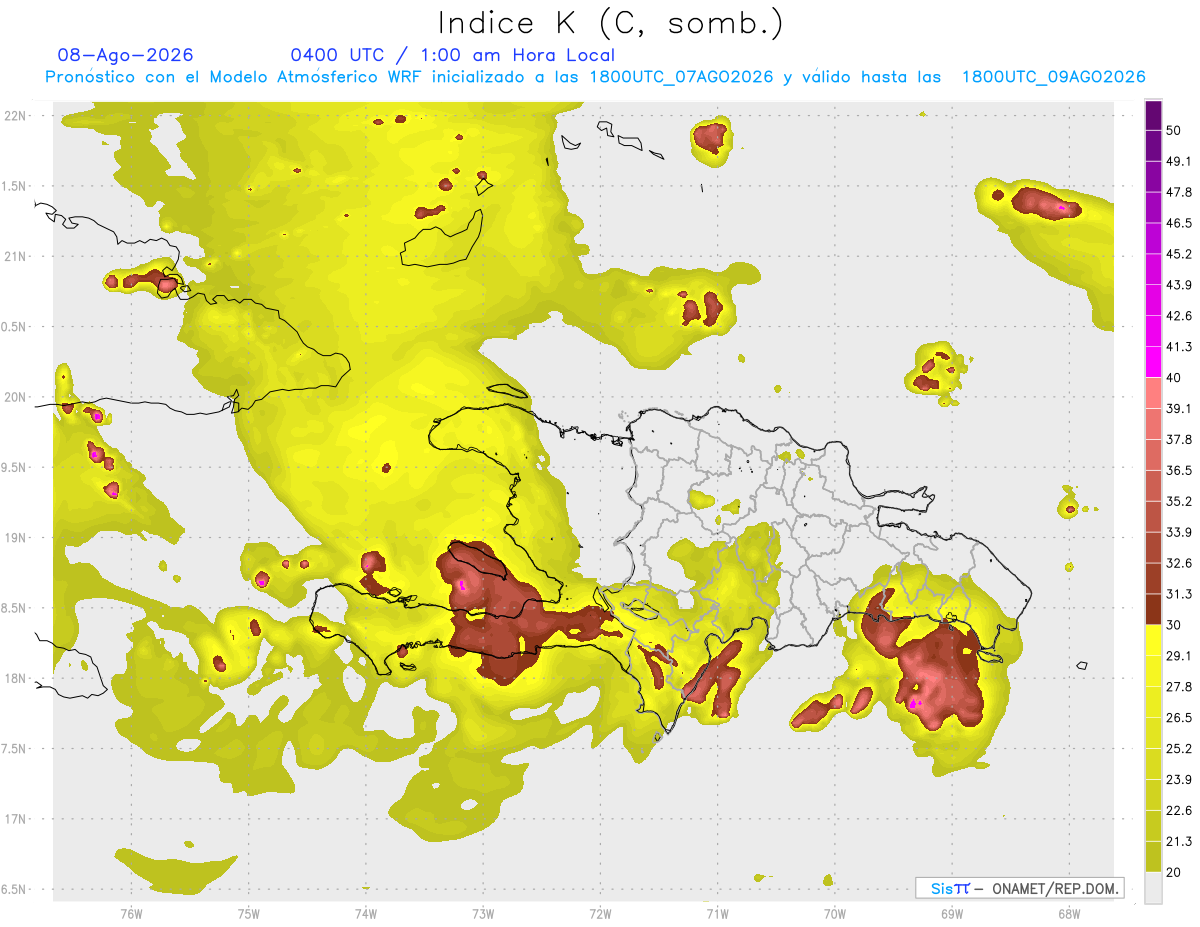Image resolution: width=1200 pixels, height=927 pixels.
Task: Click the colorbar value '27.8'
Action: 1179,687
